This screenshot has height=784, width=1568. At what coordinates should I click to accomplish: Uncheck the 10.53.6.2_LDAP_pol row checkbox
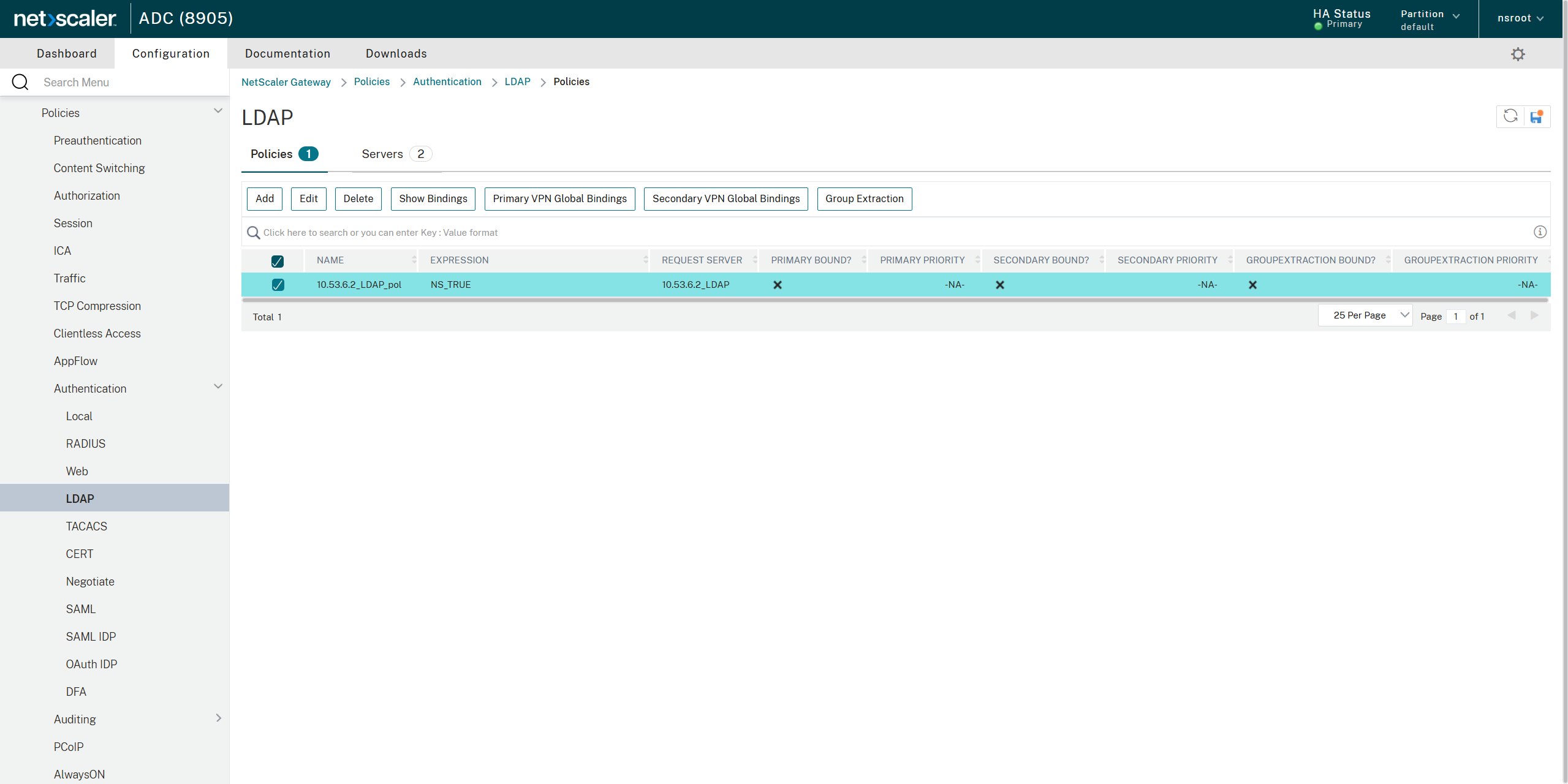coord(278,285)
